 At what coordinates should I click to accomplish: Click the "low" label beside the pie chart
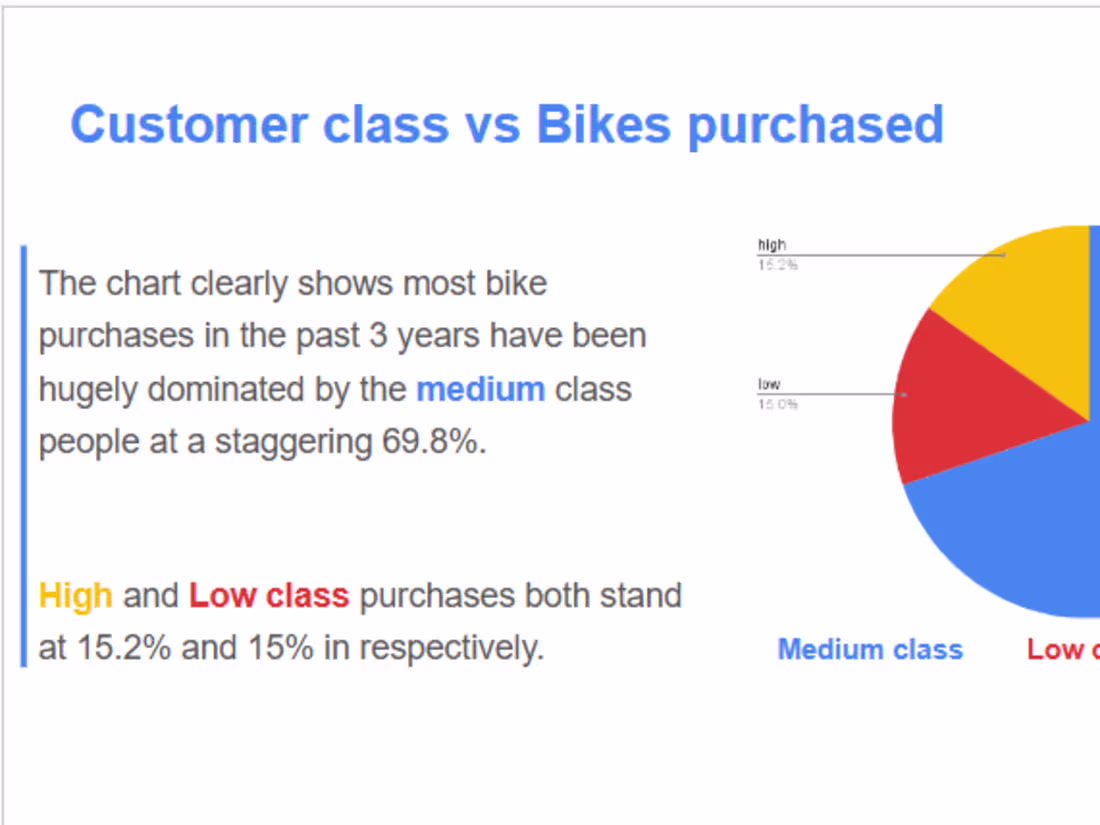coord(769,385)
